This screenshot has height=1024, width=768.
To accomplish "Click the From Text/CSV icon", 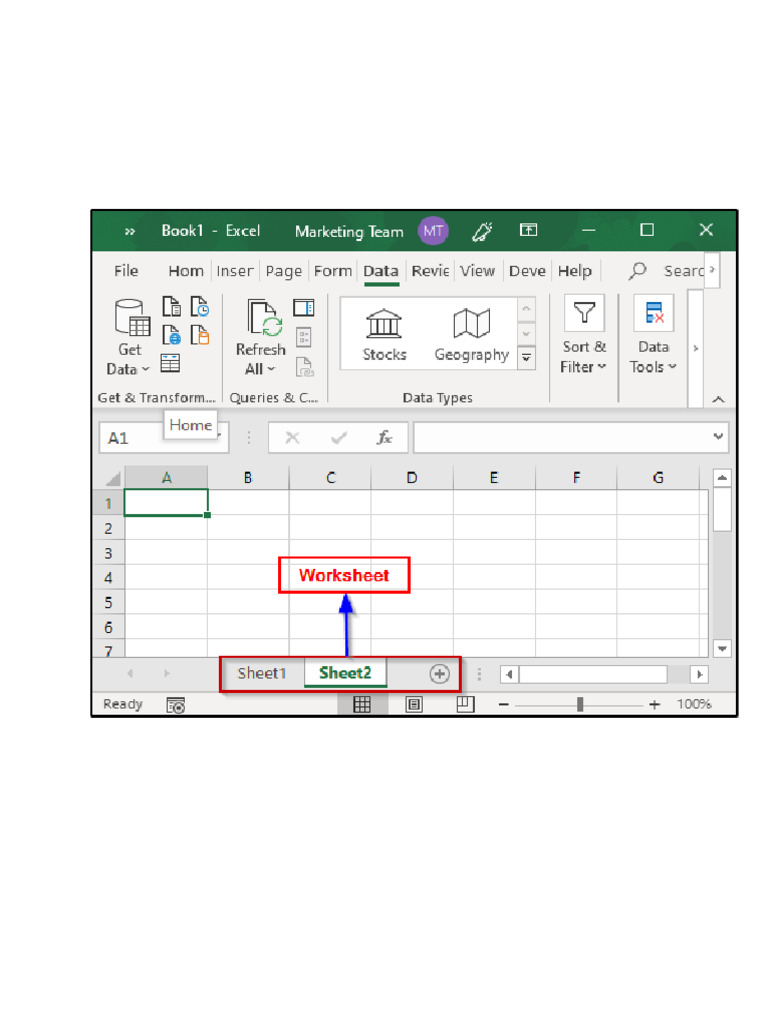I will point(171,306).
